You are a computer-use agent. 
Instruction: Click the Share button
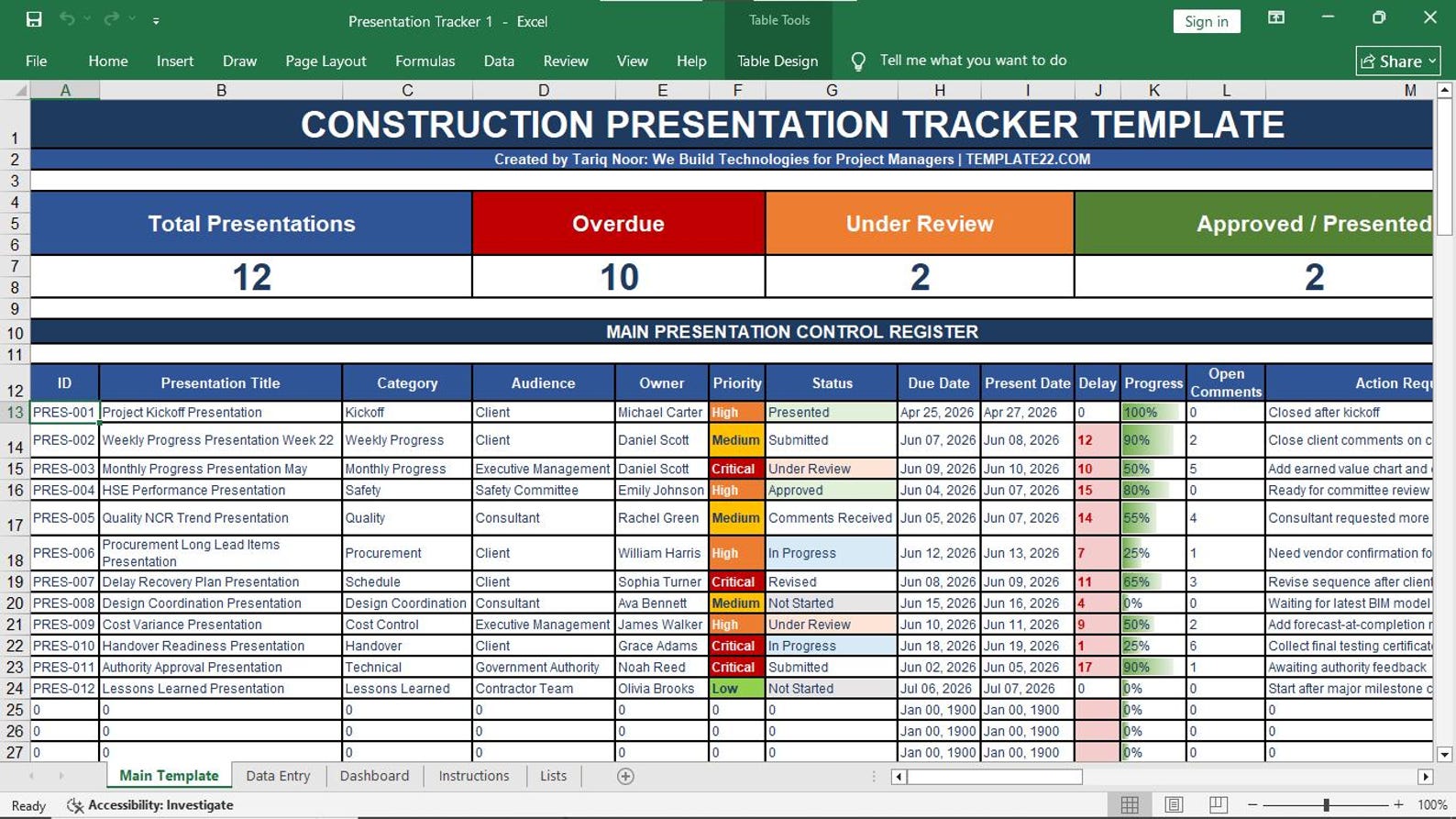1397,61
